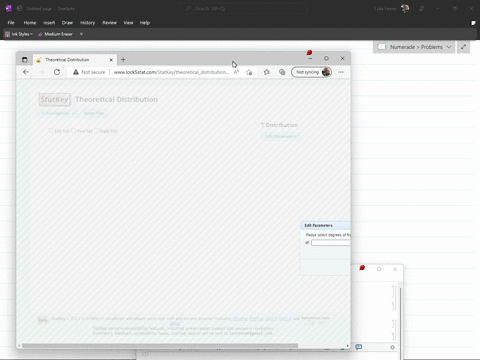Open the Firefox link in the footer
This screenshot has width=480, height=360.
pos(256,318)
